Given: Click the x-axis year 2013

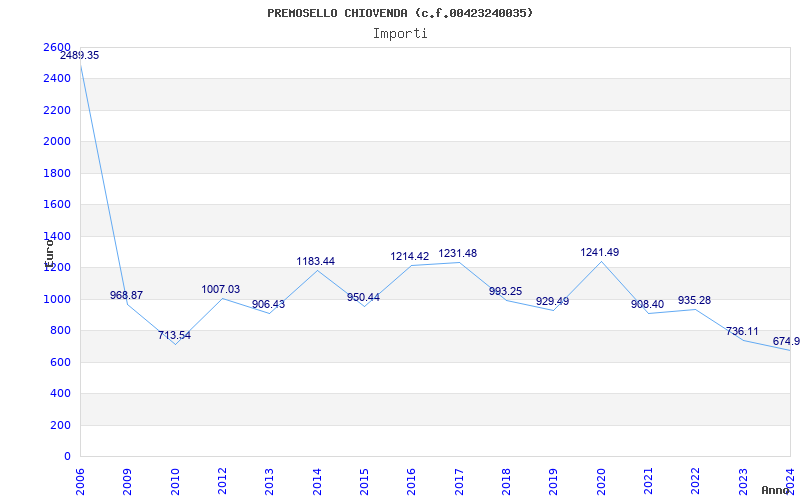Looking at the screenshot, I should point(270,482).
